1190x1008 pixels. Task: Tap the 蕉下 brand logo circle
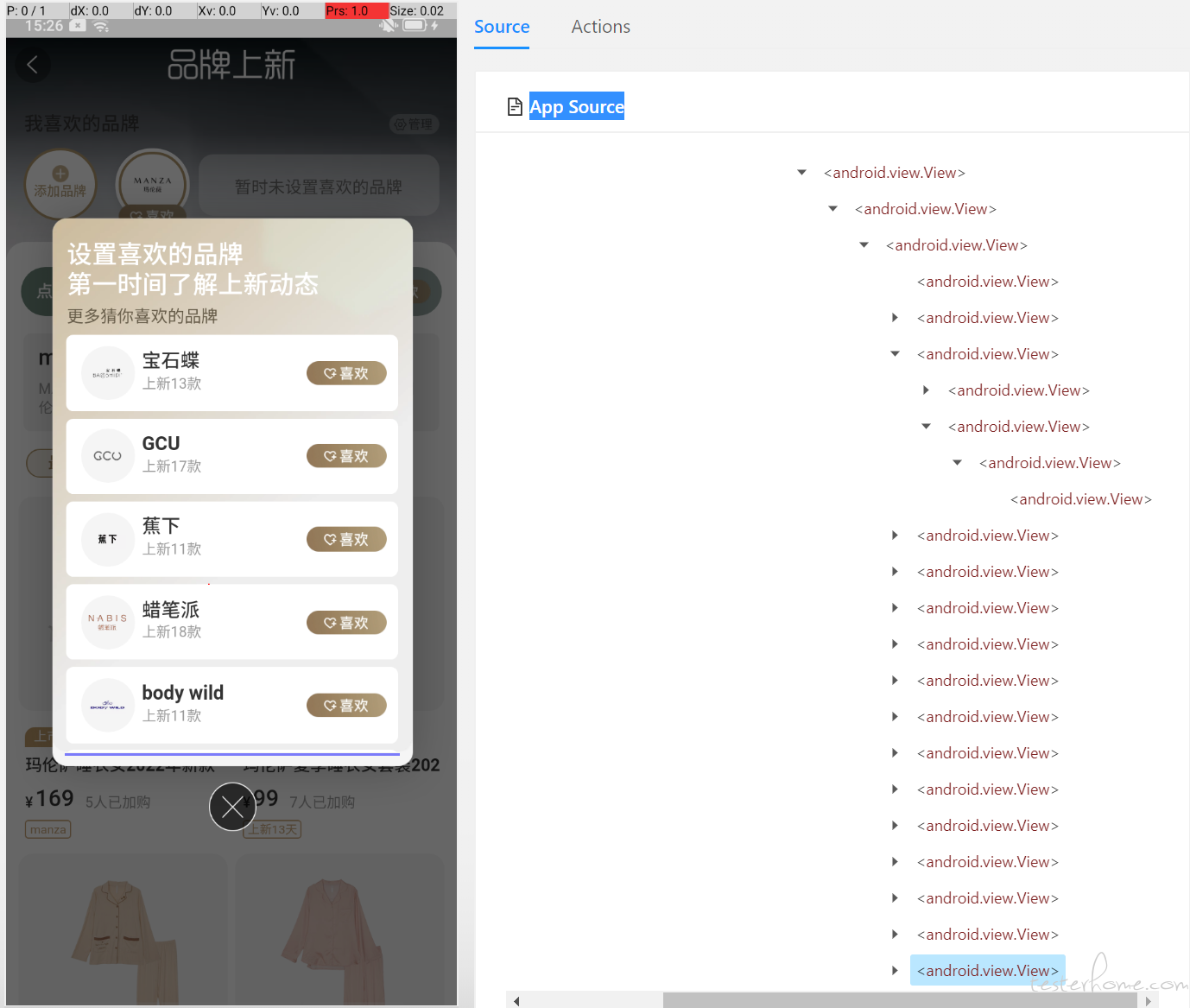[x=108, y=539]
